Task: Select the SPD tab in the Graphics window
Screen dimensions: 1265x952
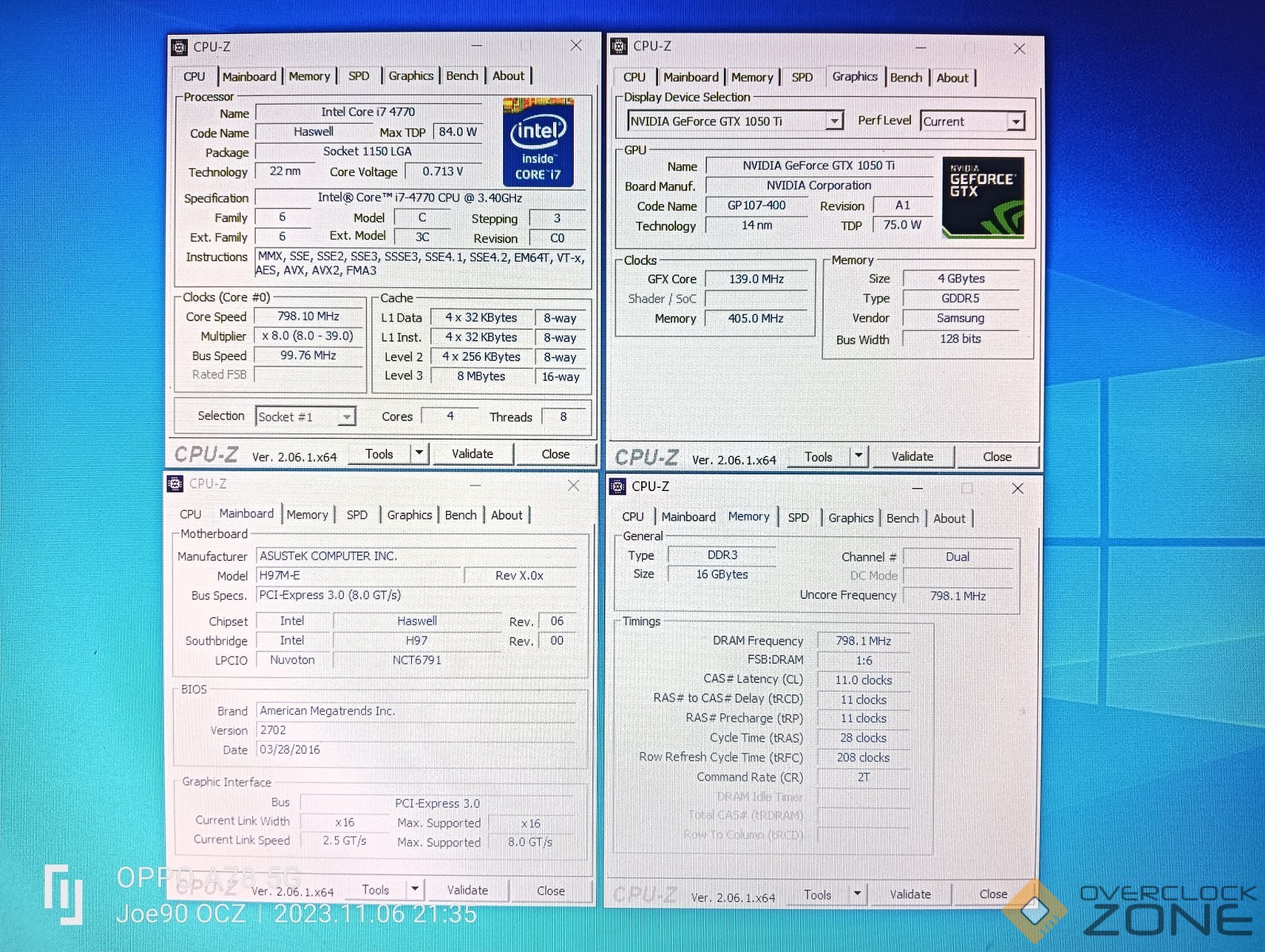Action: (x=802, y=77)
